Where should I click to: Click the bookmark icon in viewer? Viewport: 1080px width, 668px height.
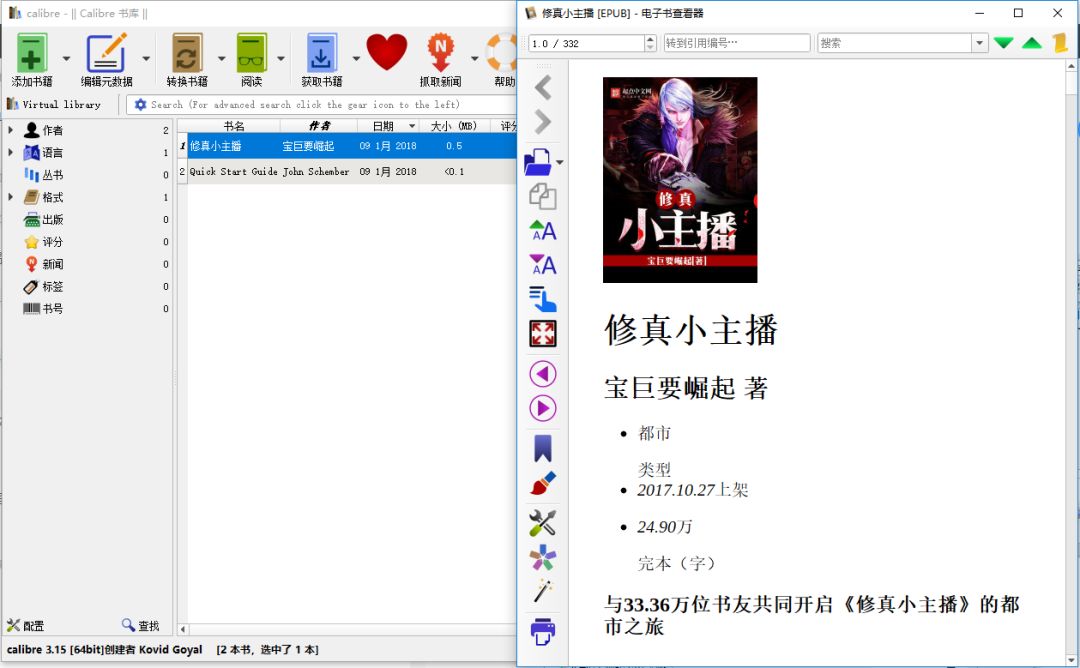tap(543, 448)
